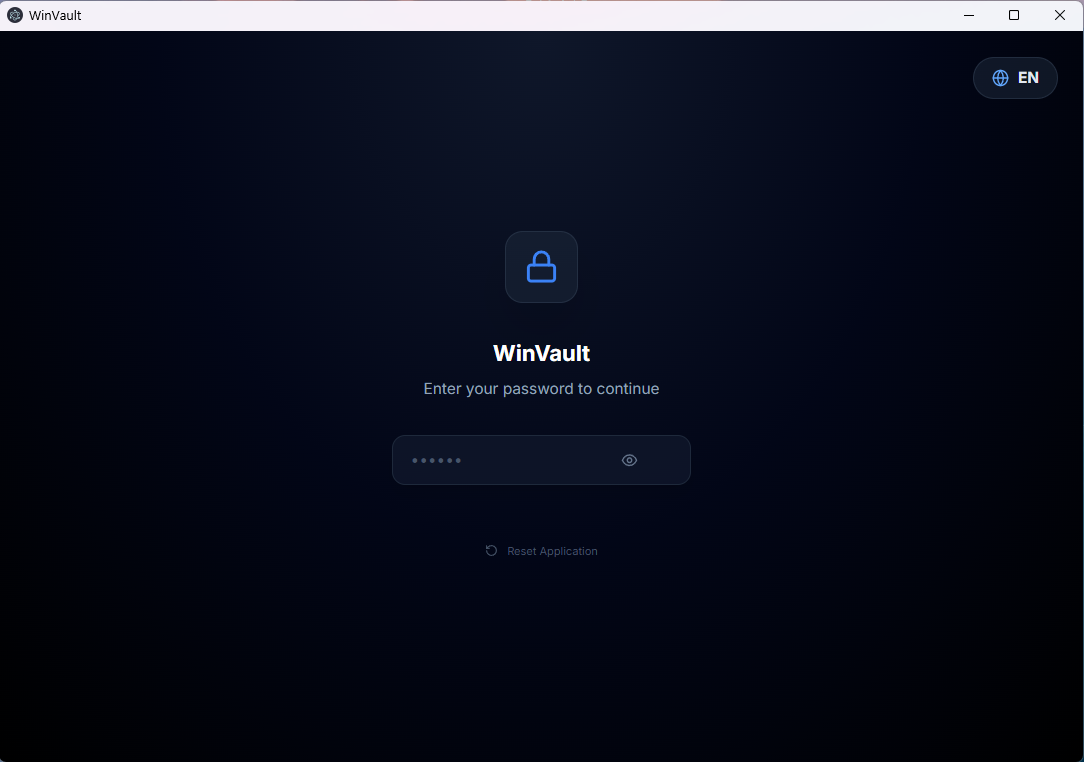Click the blue padlock icon above the title
This screenshot has height=762, width=1084.
541,267
